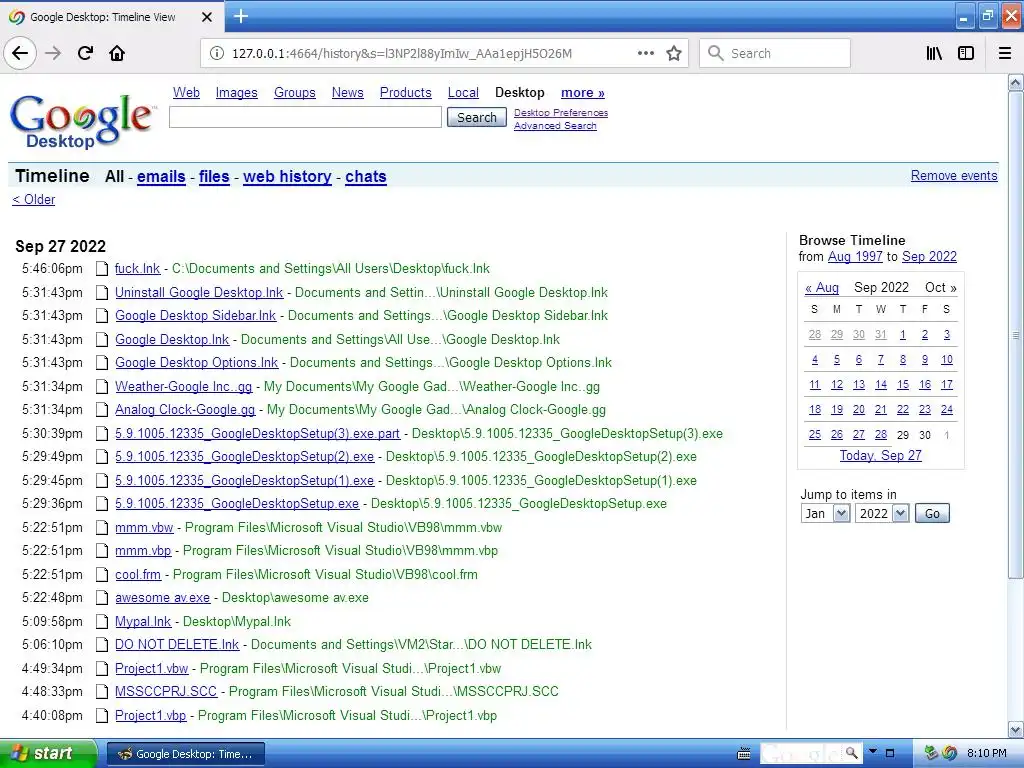The height and width of the screenshot is (768, 1024).
Task: Open the browser home page icon
Action: click(117, 53)
